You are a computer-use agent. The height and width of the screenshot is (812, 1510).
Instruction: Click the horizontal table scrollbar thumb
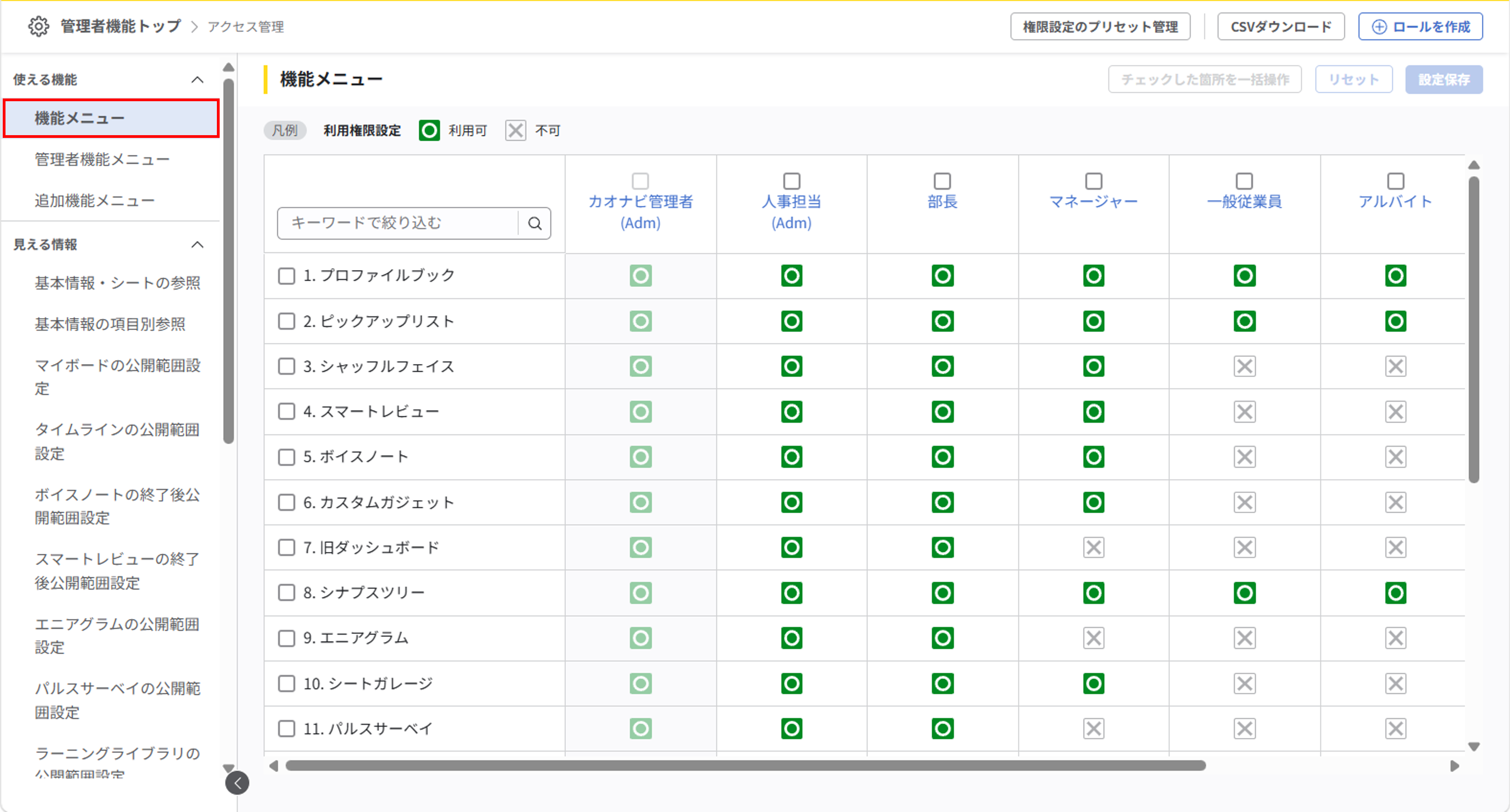(746, 766)
